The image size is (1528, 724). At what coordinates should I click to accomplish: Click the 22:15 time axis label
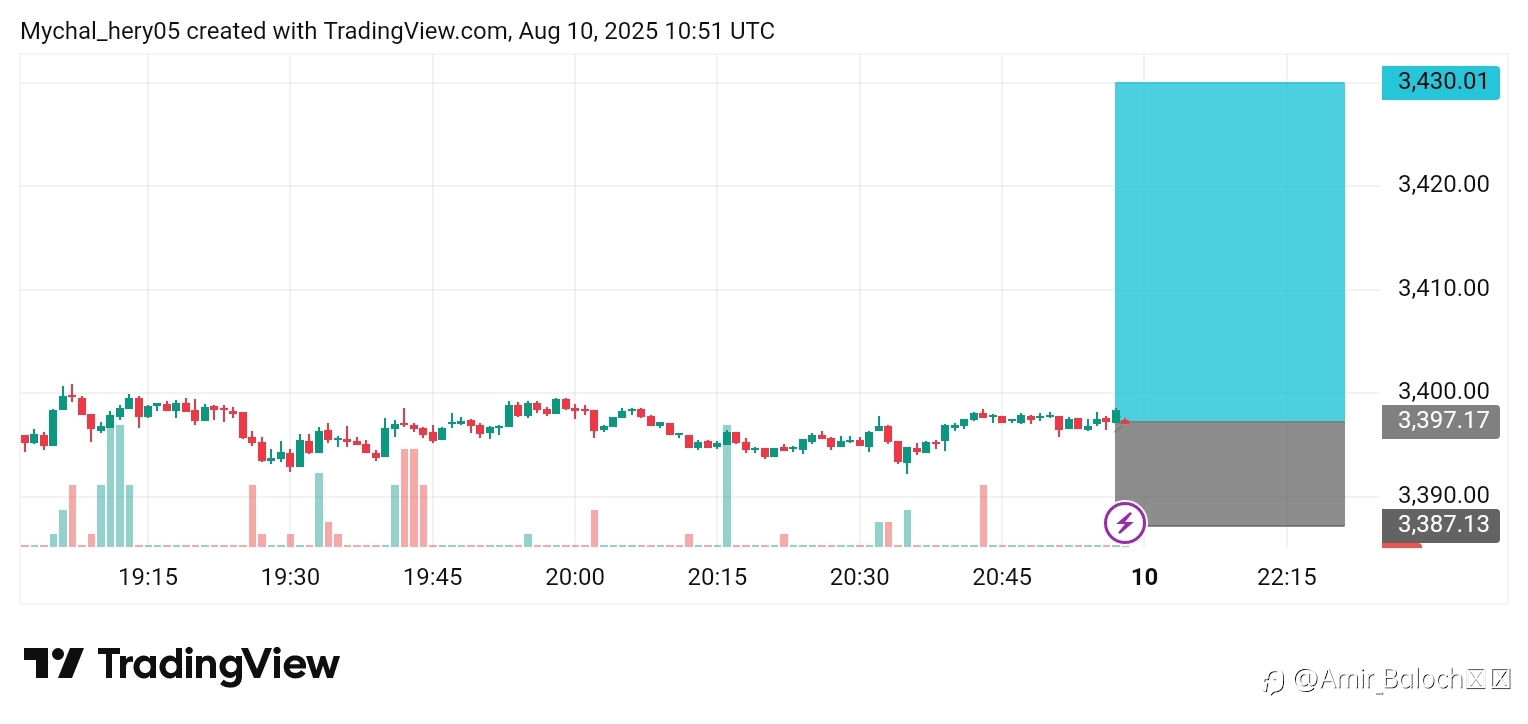1286,577
